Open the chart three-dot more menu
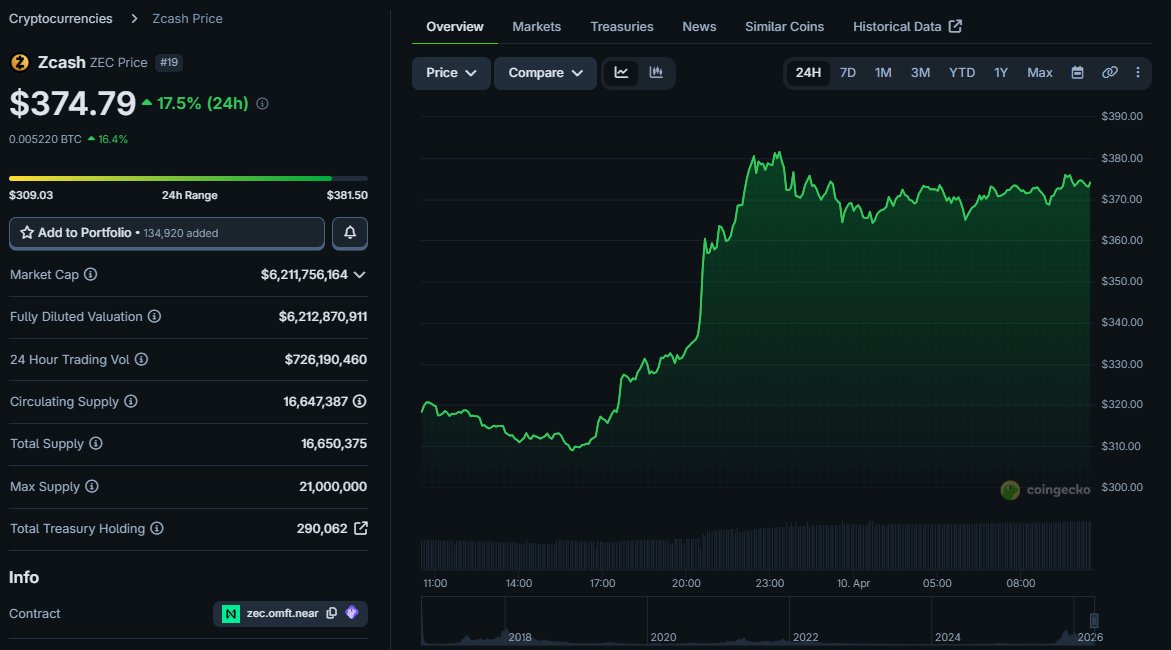This screenshot has width=1171, height=650. 1137,73
